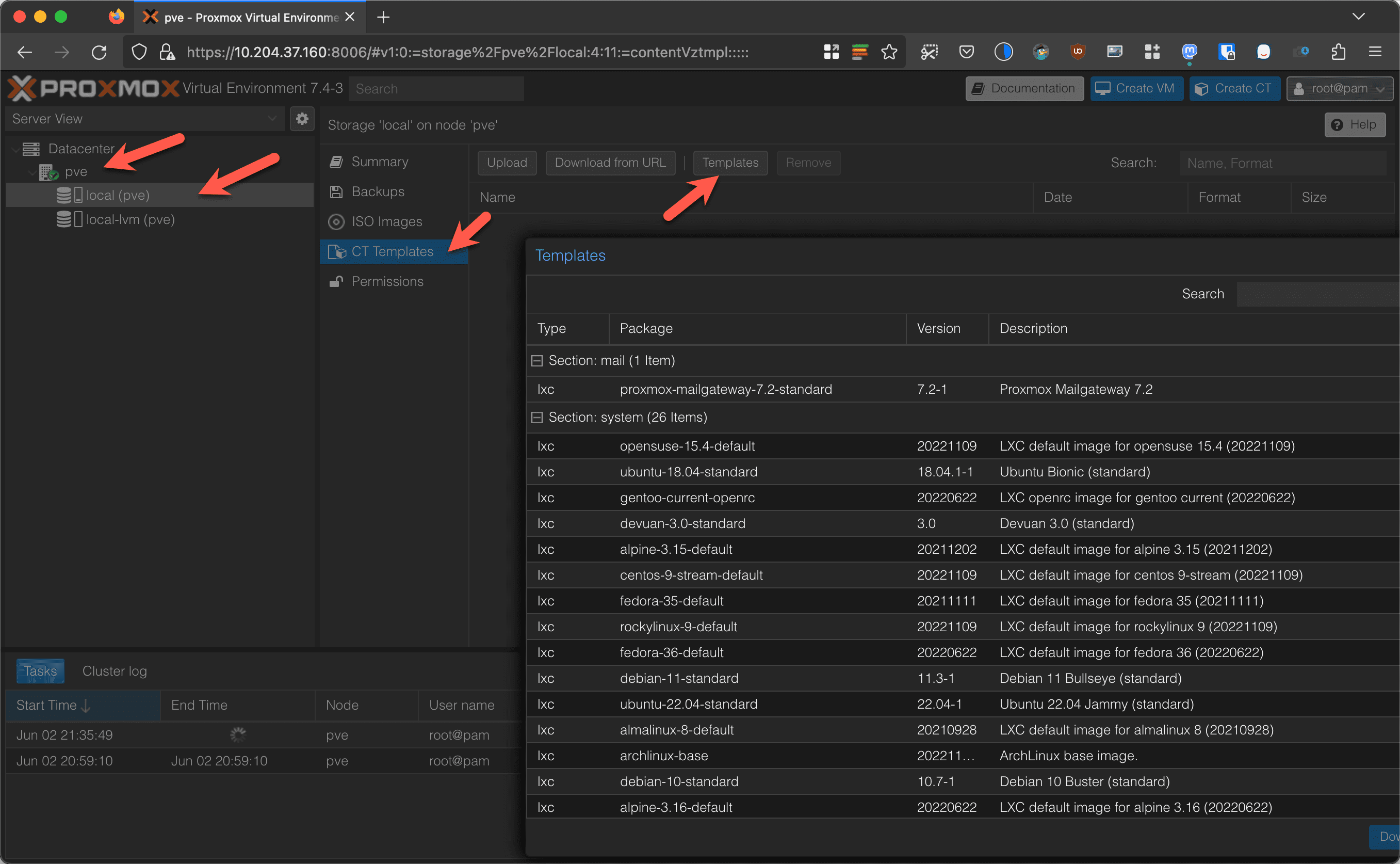Focus the Proxmox header Search field
Viewport: 1400px width, 864px height.
click(436, 89)
